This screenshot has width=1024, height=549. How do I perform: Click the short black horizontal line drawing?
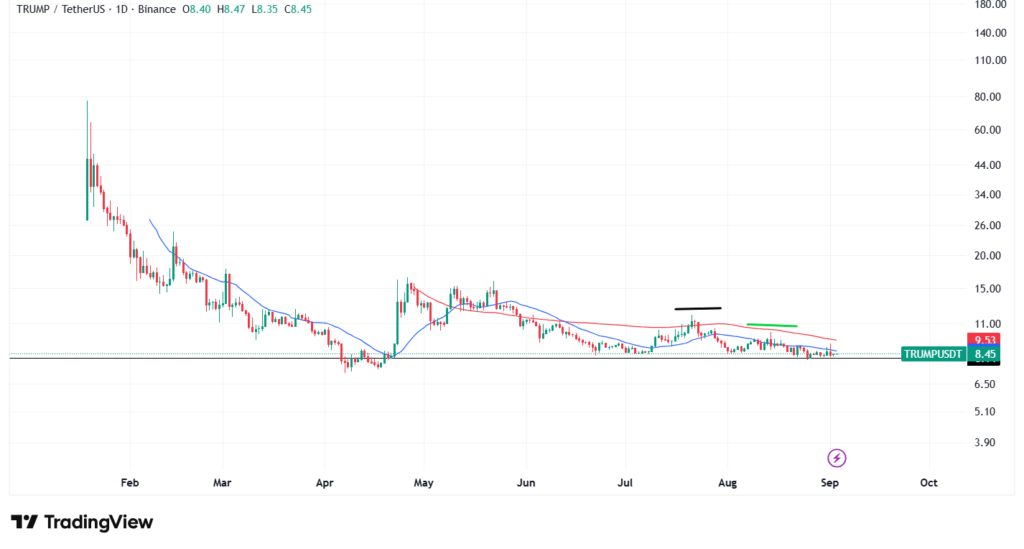tap(698, 308)
